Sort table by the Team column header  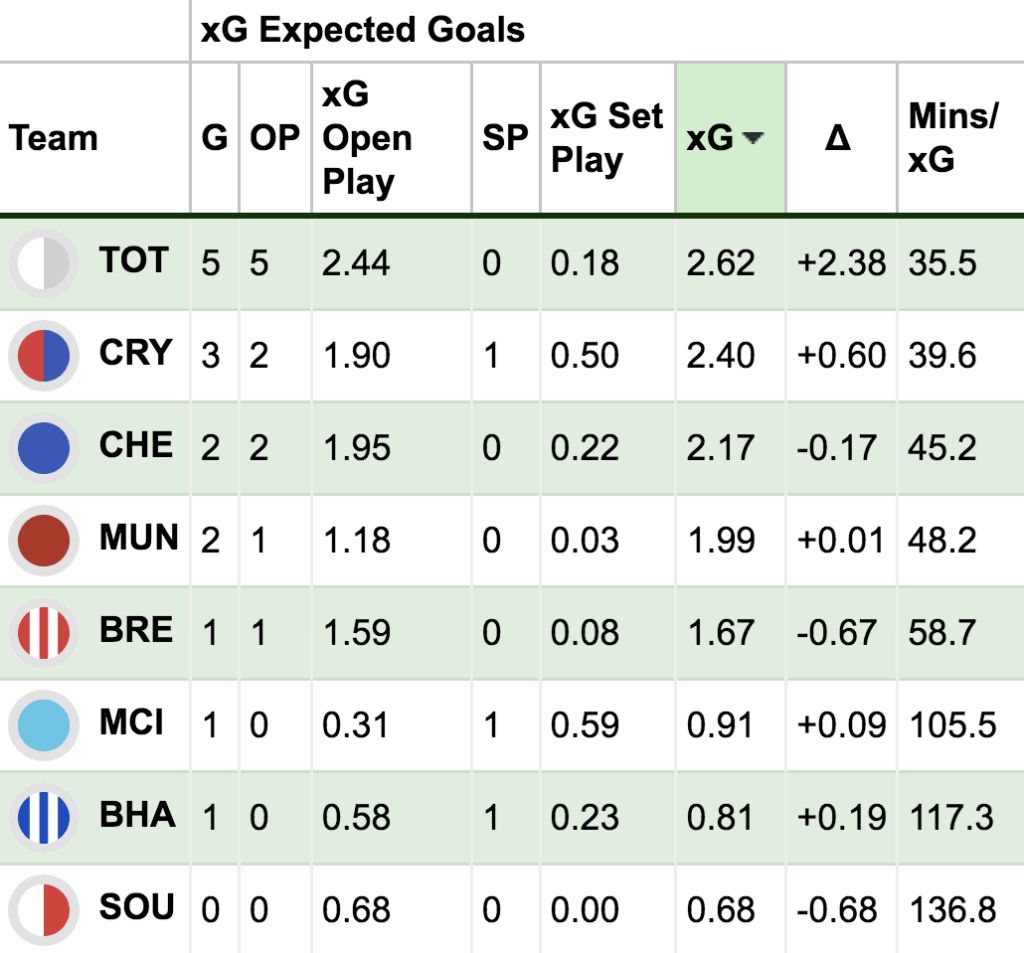pos(54,138)
